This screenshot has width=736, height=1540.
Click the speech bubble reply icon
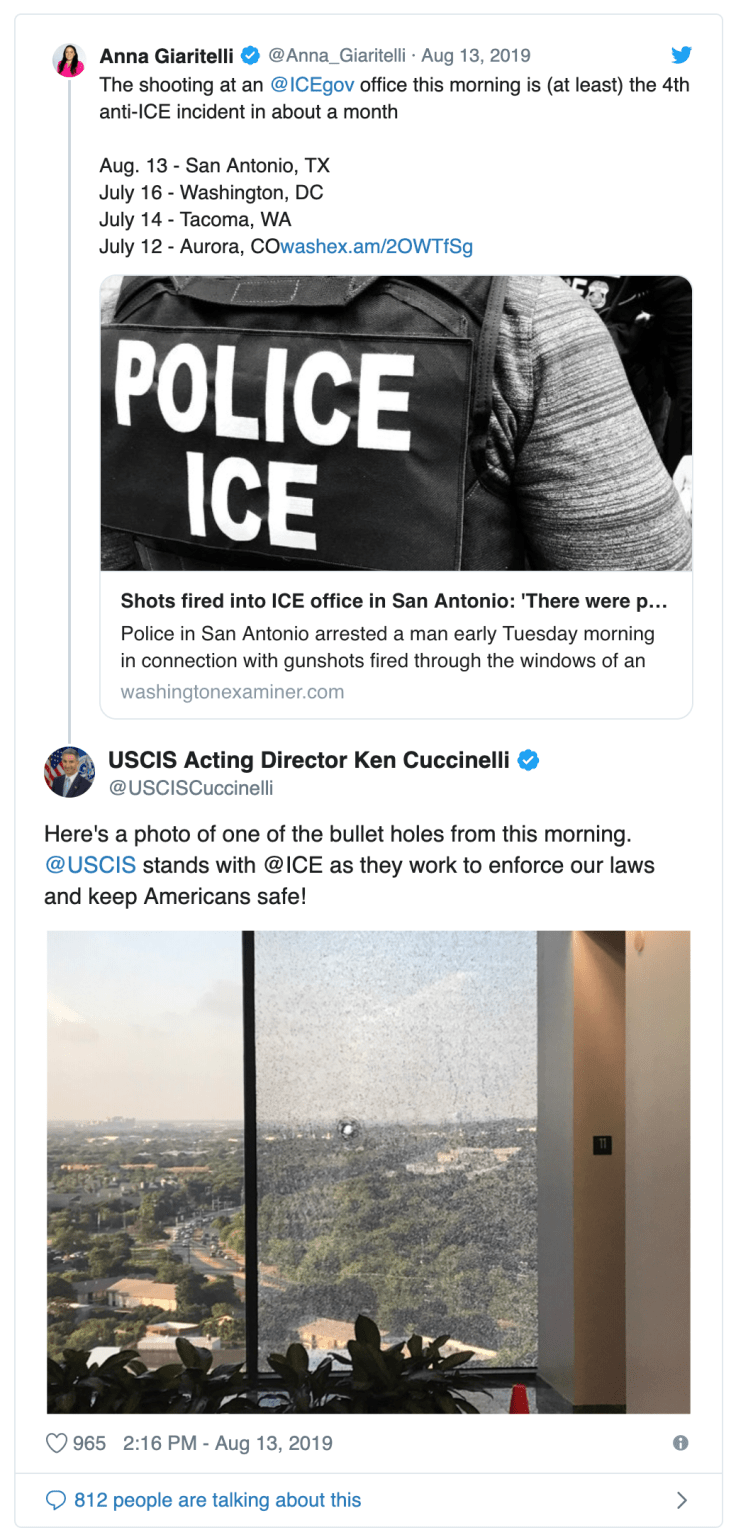(x=57, y=1500)
